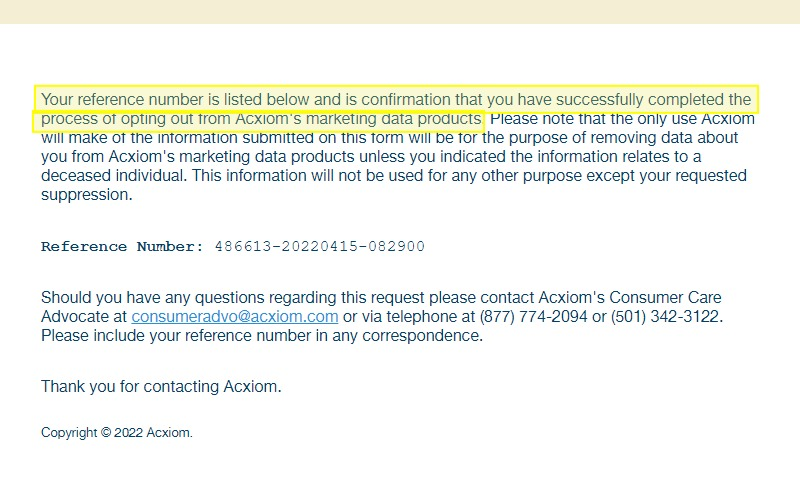
Task: Click the phone number (877) 774-2094
Action: 533,317
